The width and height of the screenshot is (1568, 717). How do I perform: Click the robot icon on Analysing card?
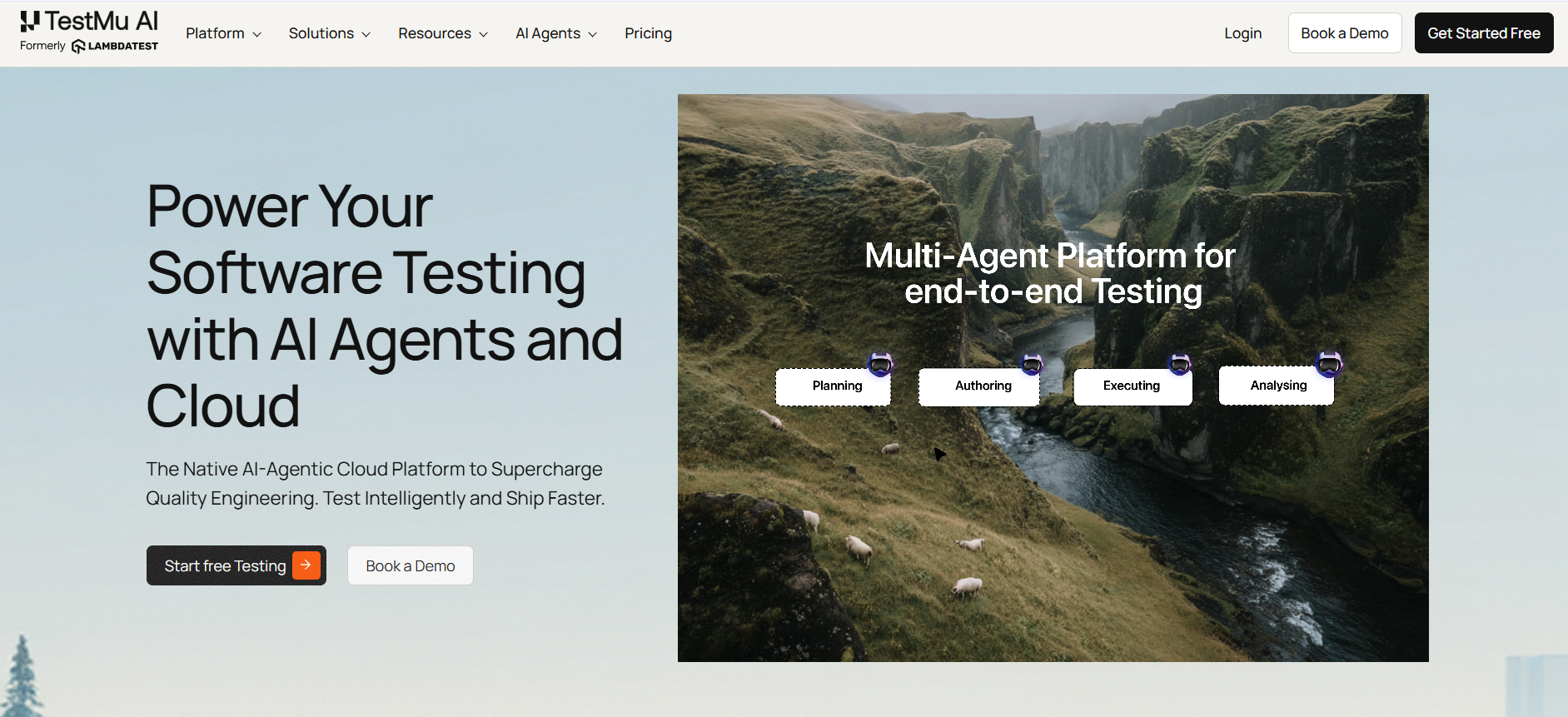[1329, 363]
